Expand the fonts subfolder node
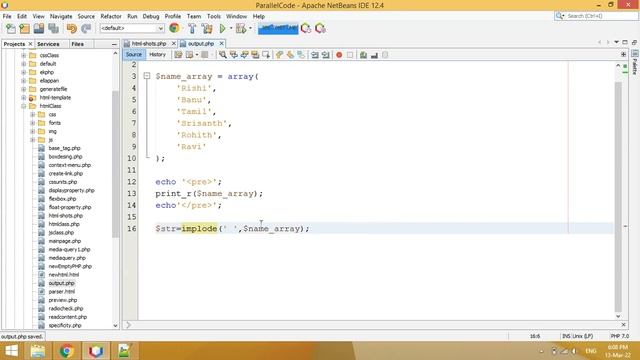The height and width of the screenshot is (360, 640). click(x=33, y=123)
